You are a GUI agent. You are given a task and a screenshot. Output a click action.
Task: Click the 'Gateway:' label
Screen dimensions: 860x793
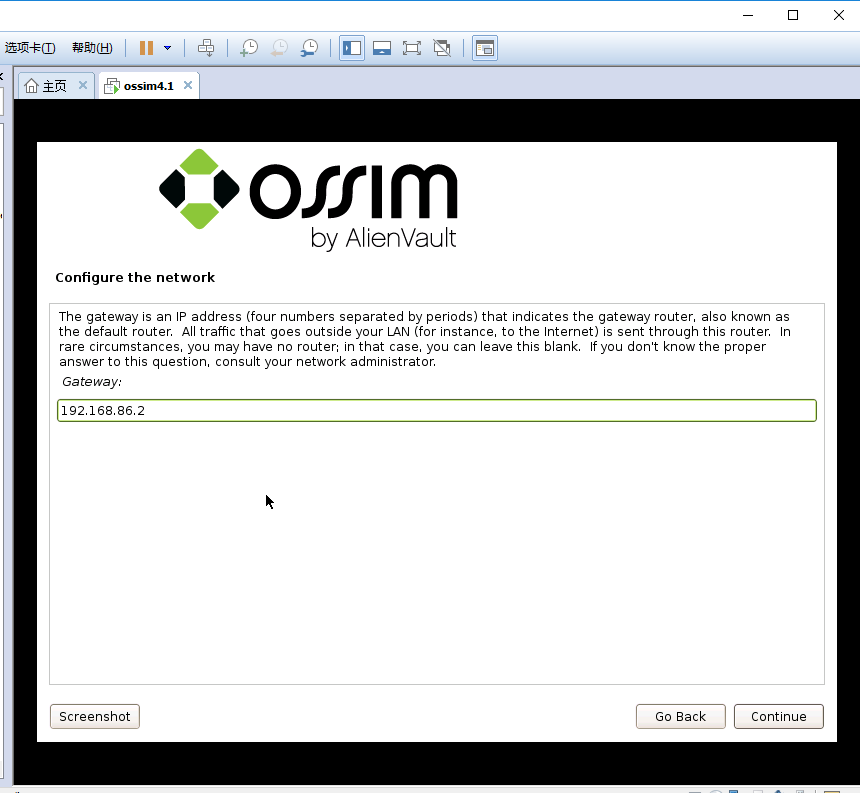pos(92,382)
